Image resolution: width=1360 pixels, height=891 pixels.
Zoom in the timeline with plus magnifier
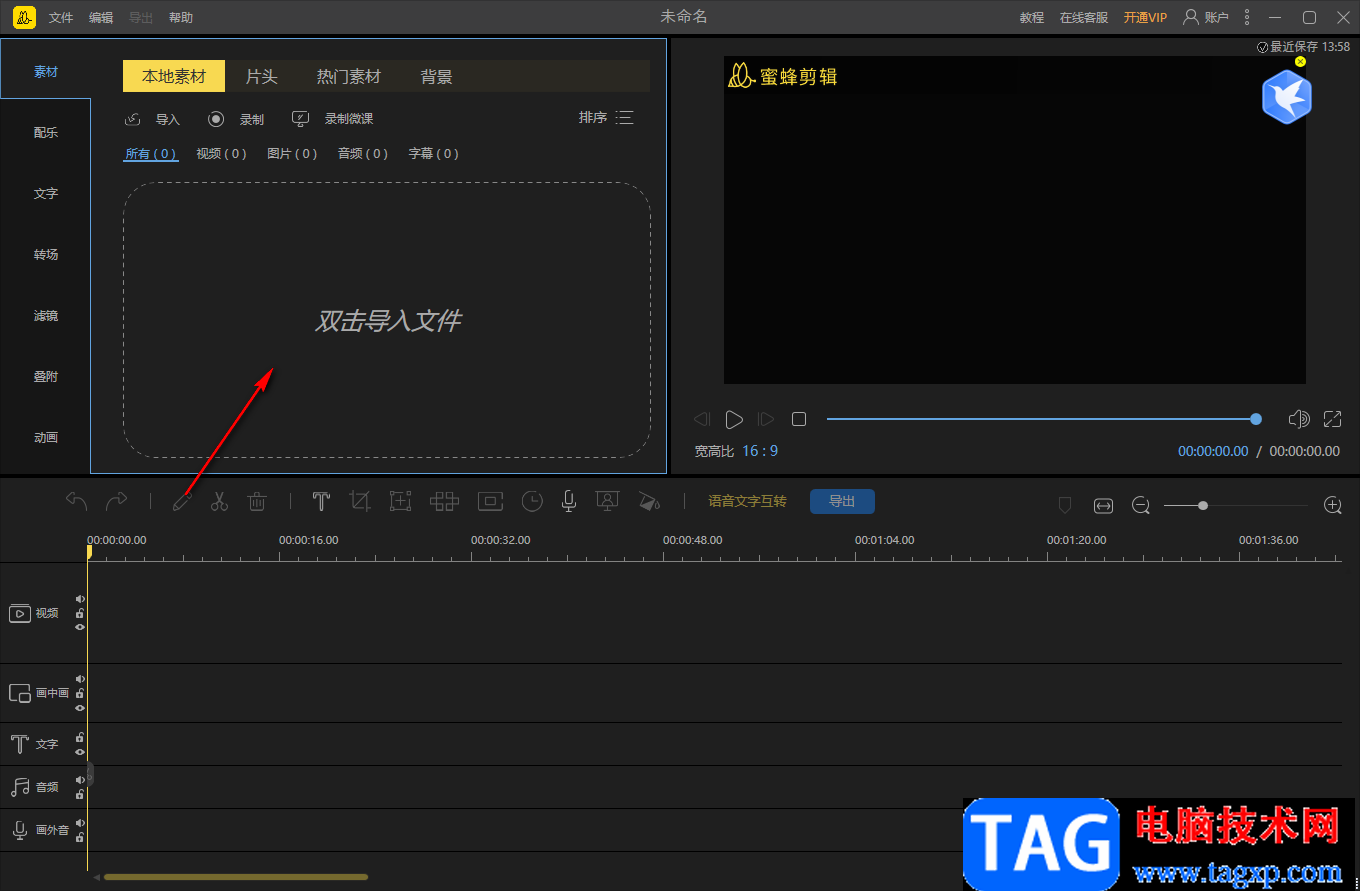[x=1333, y=505]
